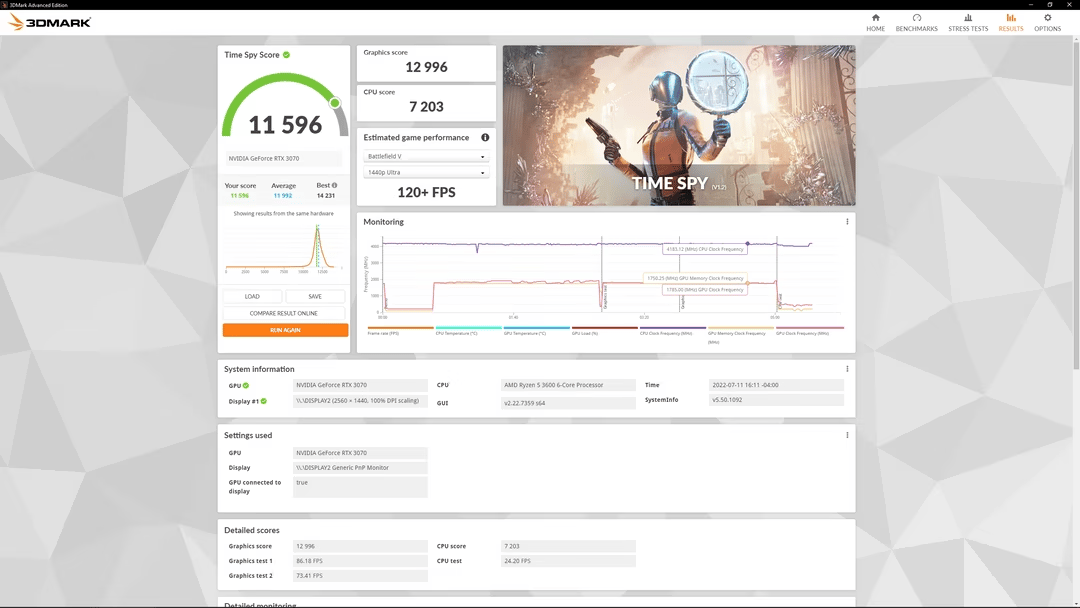1080x608 pixels.
Task: Open the Benchmarks section
Action: (916, 23)
